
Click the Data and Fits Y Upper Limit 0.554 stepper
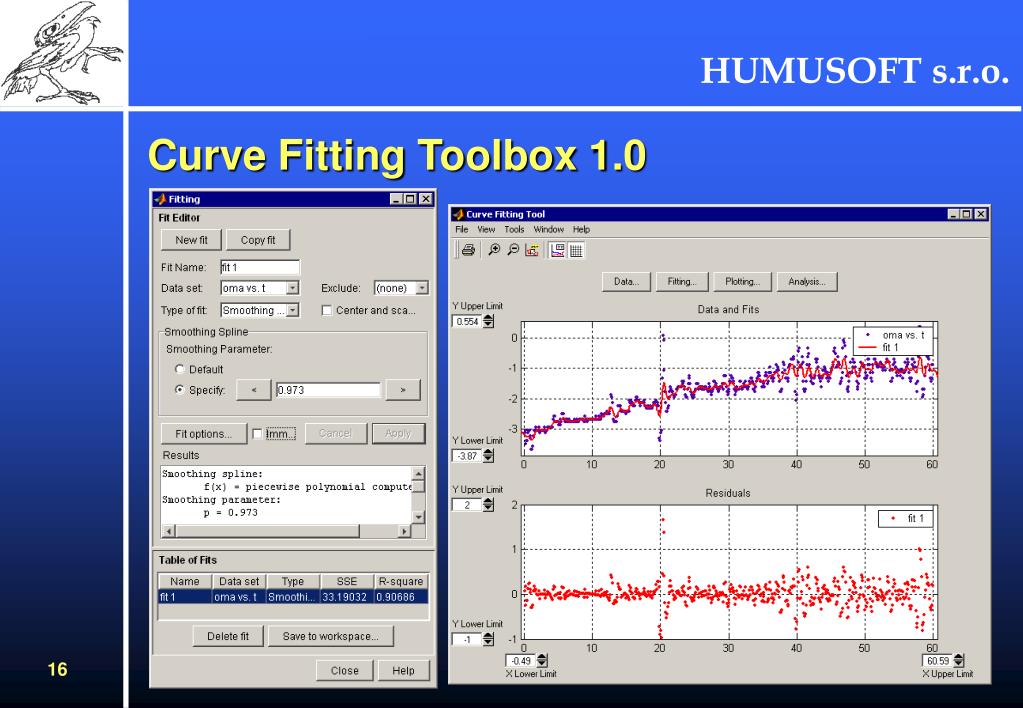point(488,321)
